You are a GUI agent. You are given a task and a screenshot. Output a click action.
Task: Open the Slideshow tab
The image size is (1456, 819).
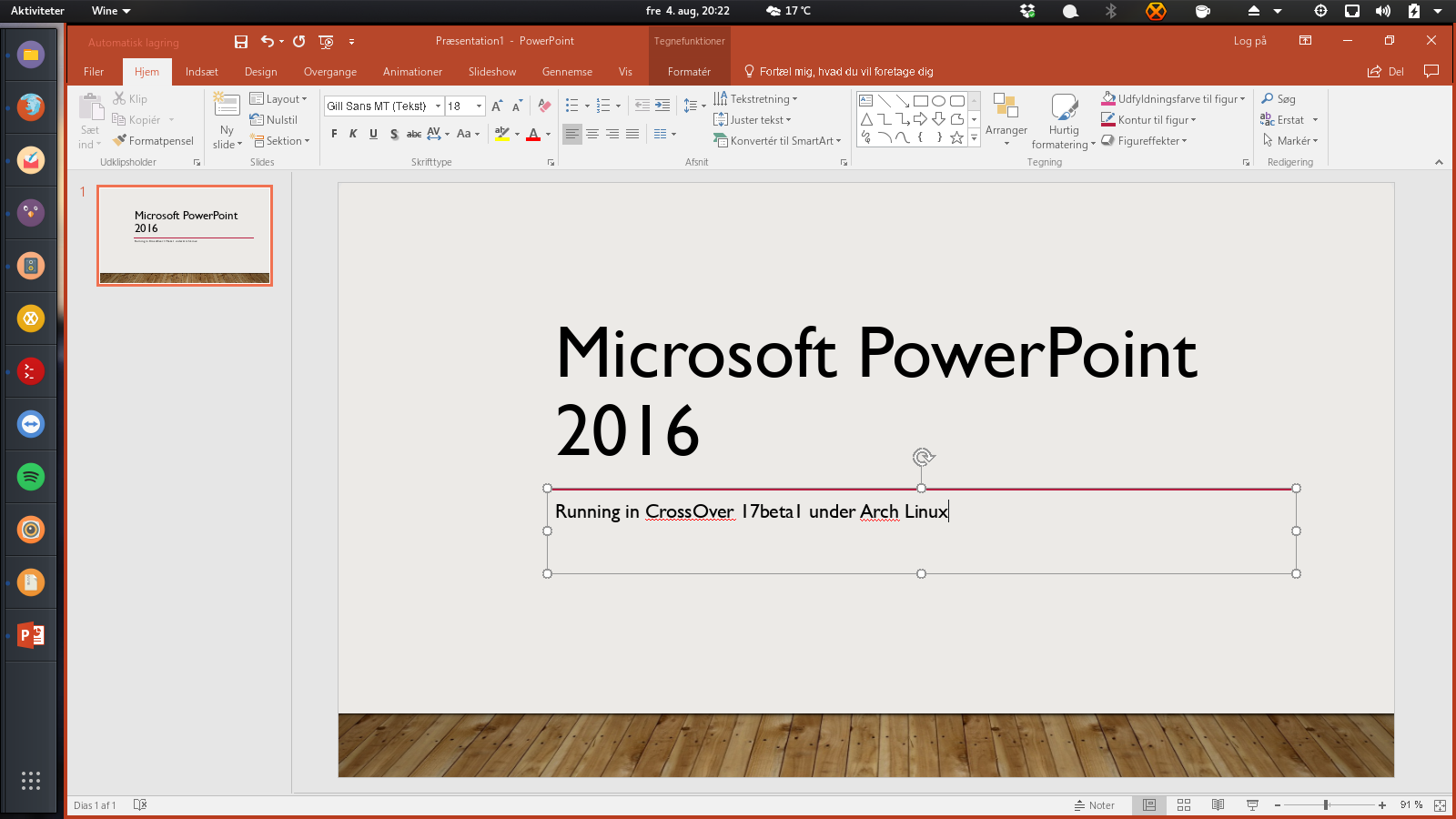[x=492, y=72]
